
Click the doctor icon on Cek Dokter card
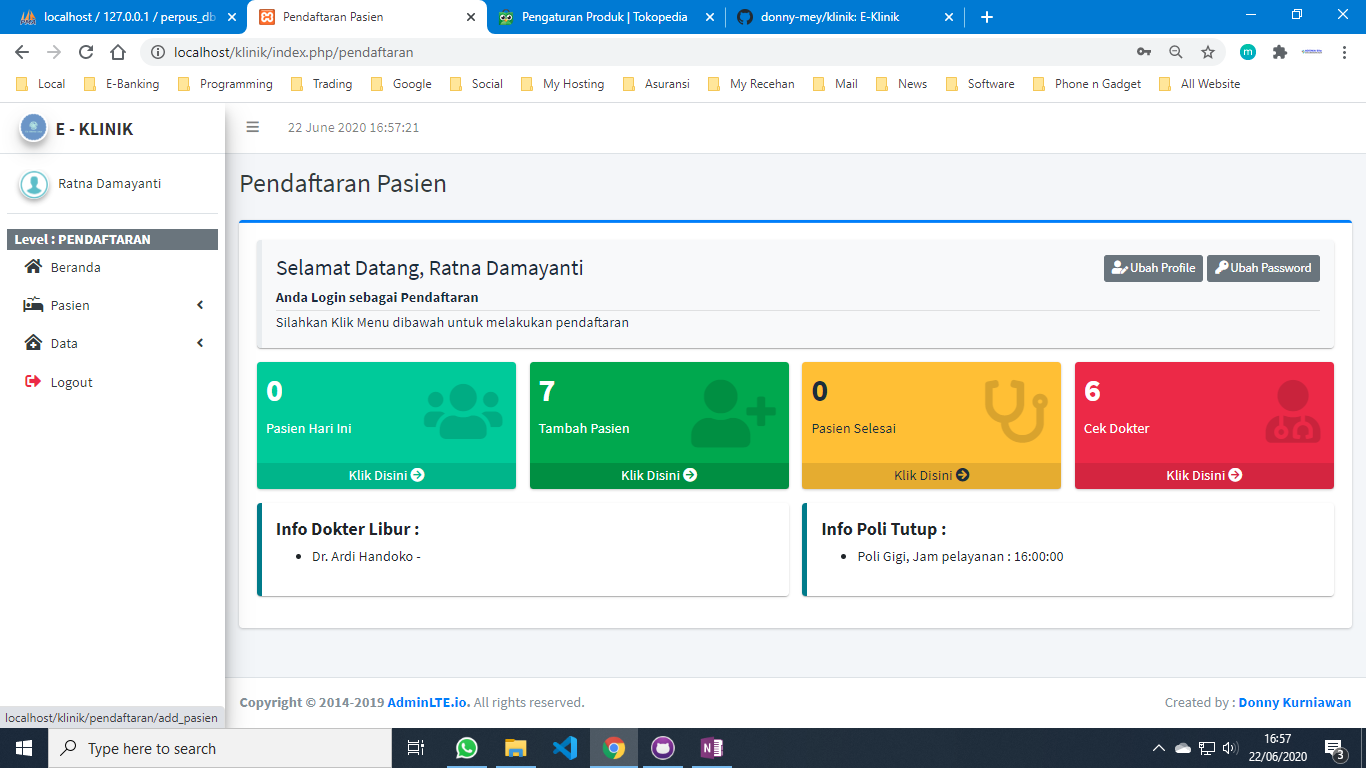1292,412
